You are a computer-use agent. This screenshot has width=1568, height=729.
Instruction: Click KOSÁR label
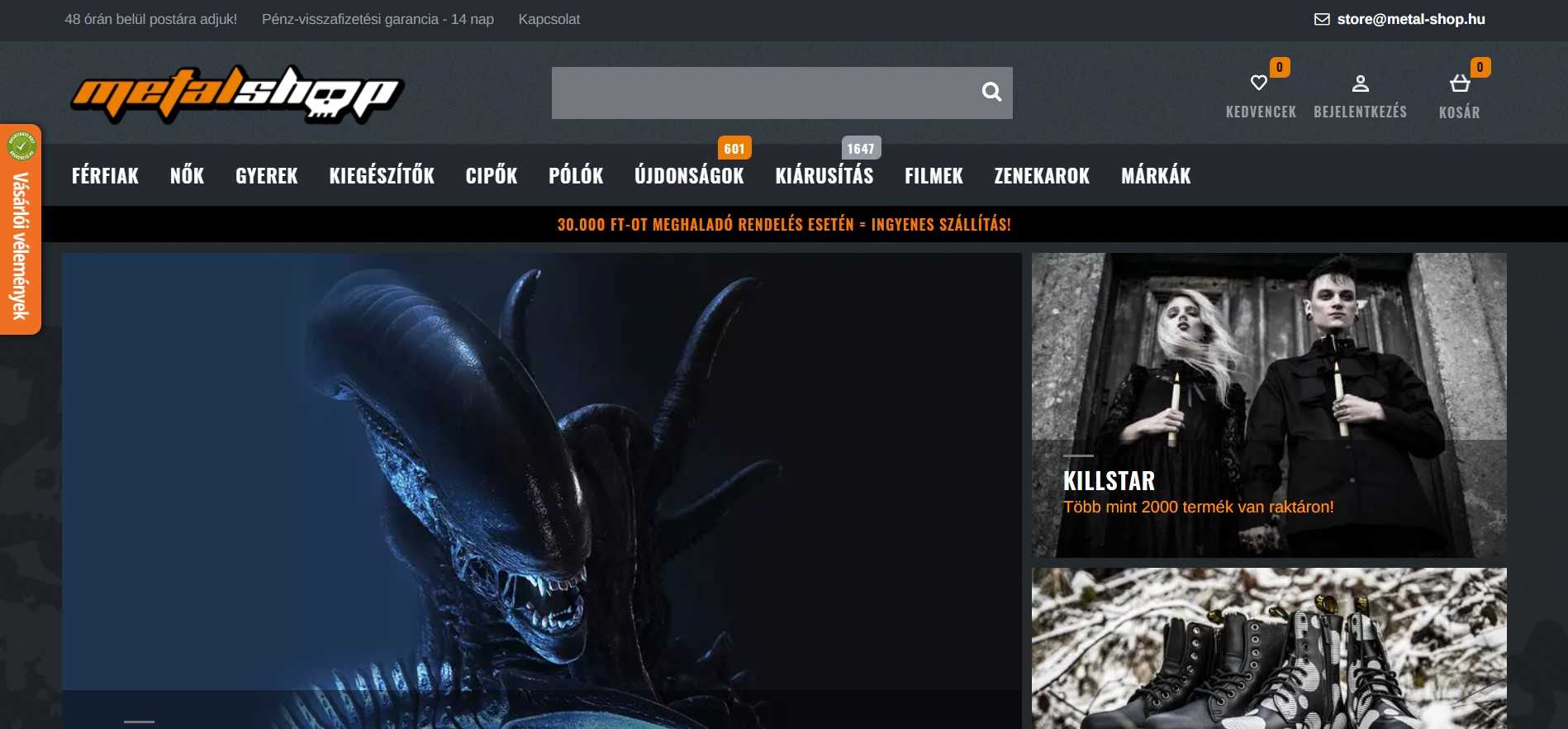[x=1460, y=112]
